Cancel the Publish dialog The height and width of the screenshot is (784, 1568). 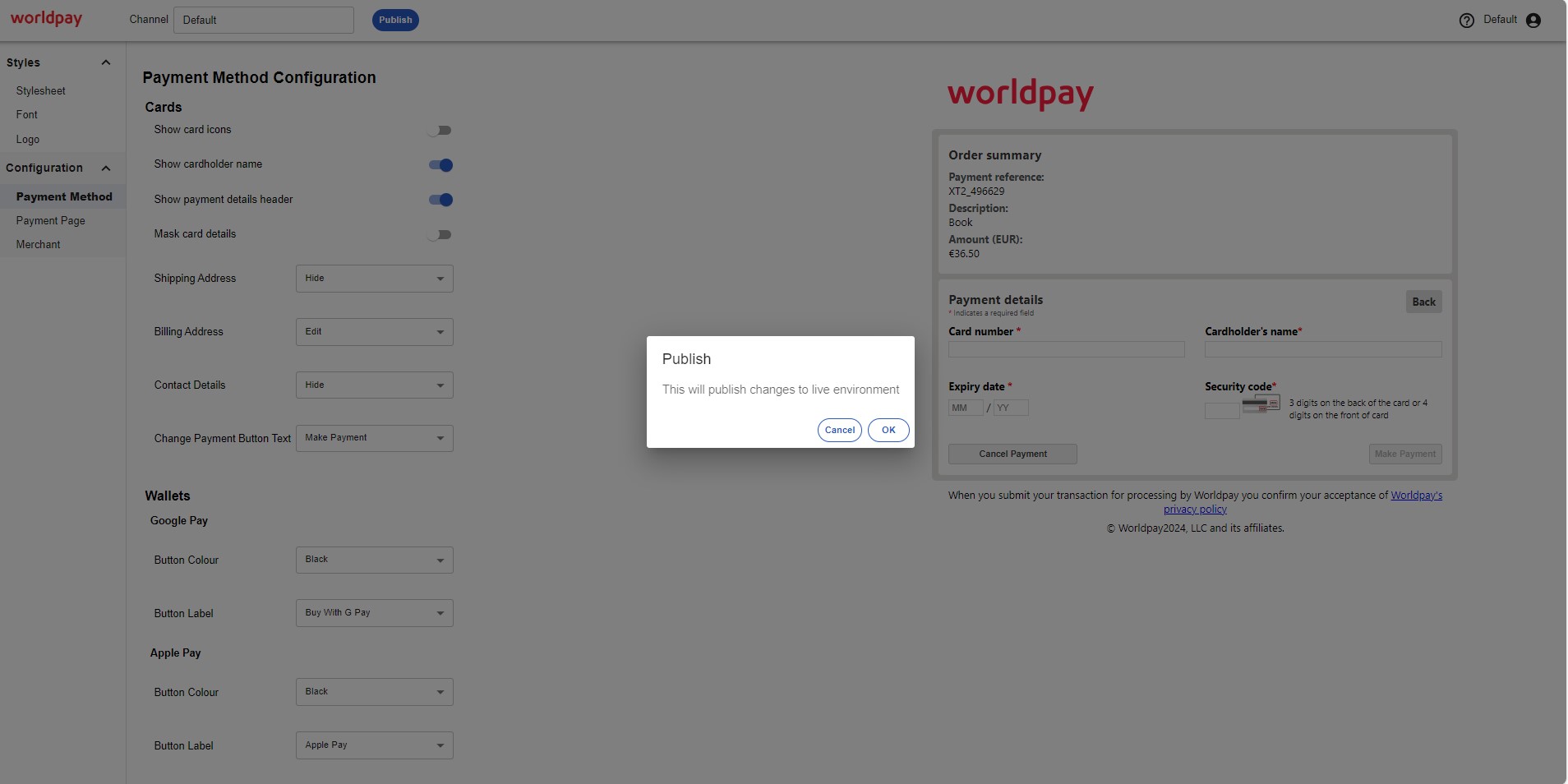(x=839, y=430)
